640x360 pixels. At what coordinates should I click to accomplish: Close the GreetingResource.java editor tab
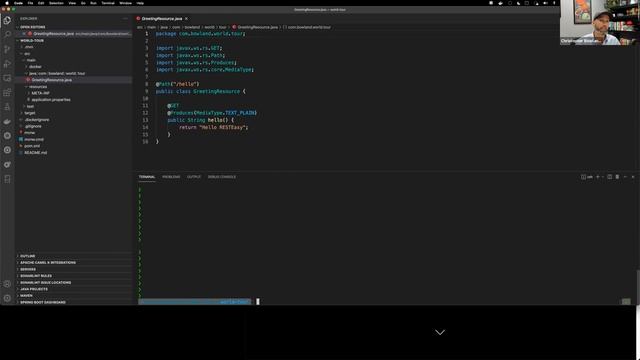(x=187, y=19)
